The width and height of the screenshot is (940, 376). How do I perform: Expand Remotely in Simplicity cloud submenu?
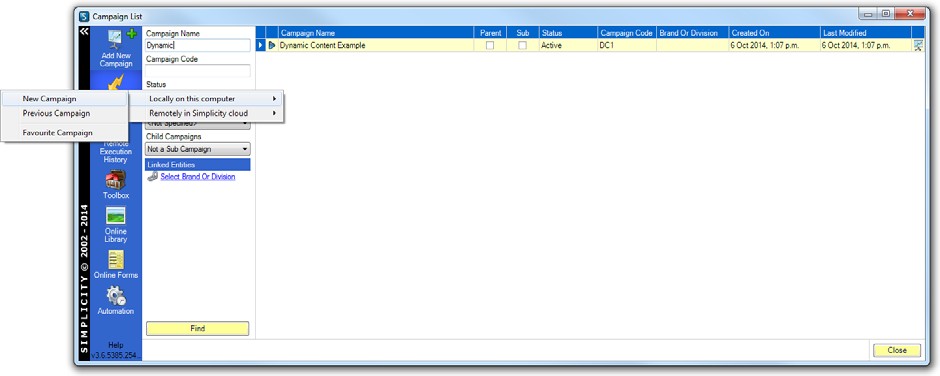click(207, 113)
